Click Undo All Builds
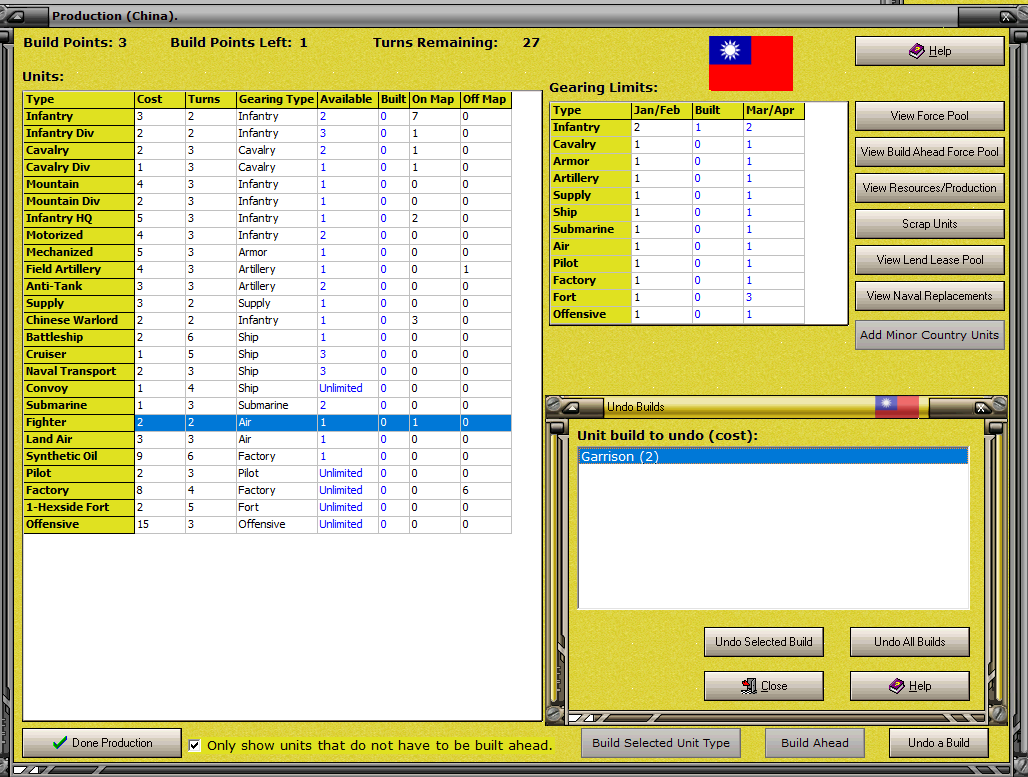Viewport: 1028px width, 777px height. tap(909, 642)
